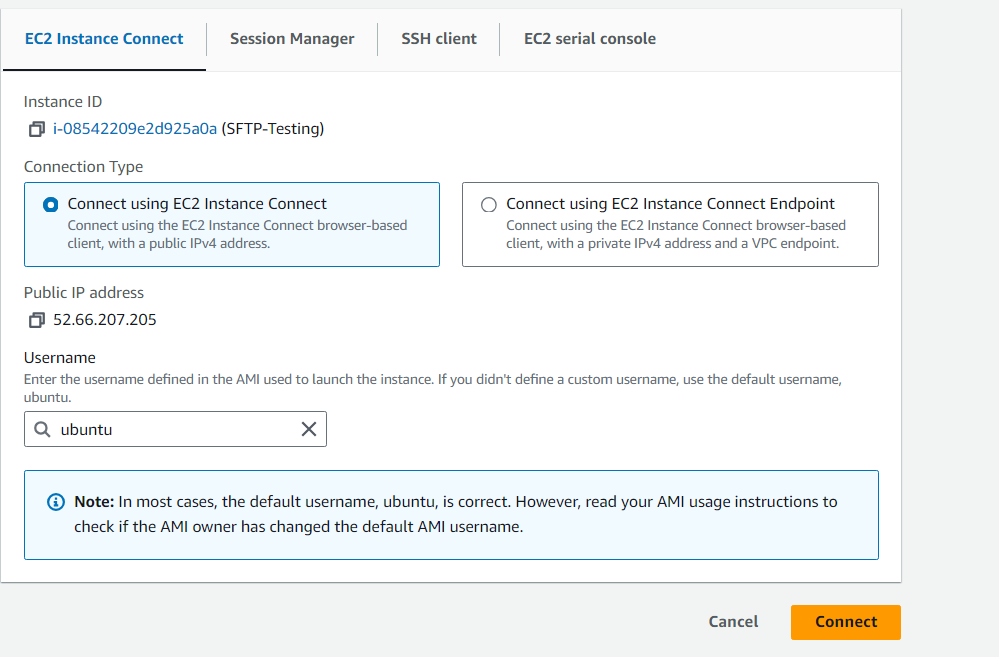
Task: Open the SSH client tab
Action: (439, 39)
